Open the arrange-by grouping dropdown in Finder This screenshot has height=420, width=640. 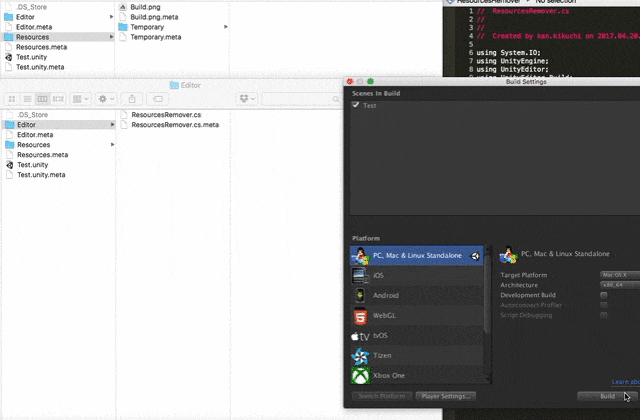tap(80, 99)
